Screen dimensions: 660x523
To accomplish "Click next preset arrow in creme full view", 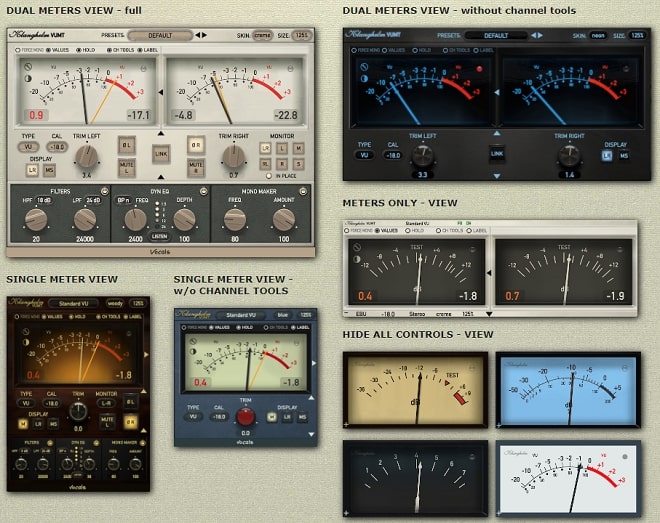I will (x=205, y=35).
